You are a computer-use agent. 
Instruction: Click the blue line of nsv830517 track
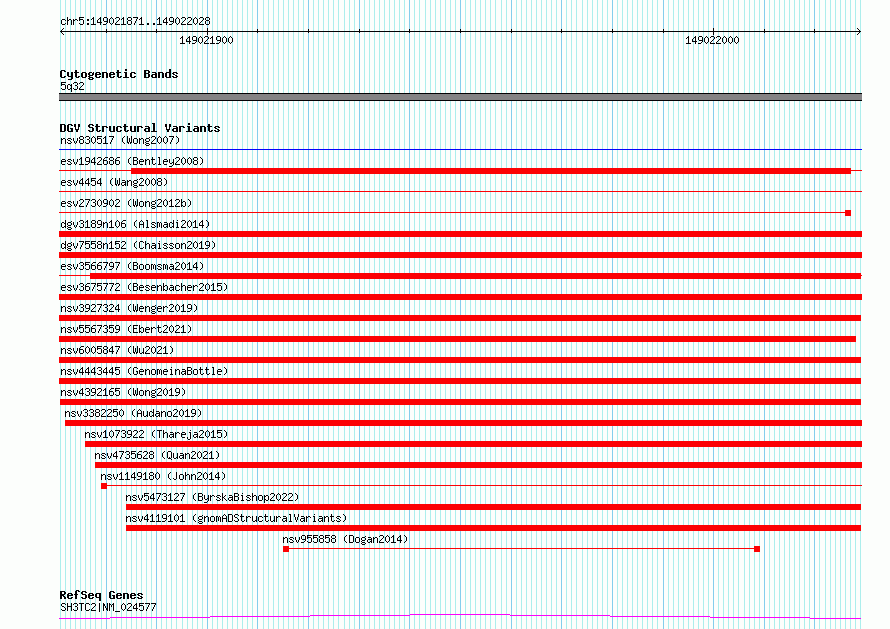[460, 150]
